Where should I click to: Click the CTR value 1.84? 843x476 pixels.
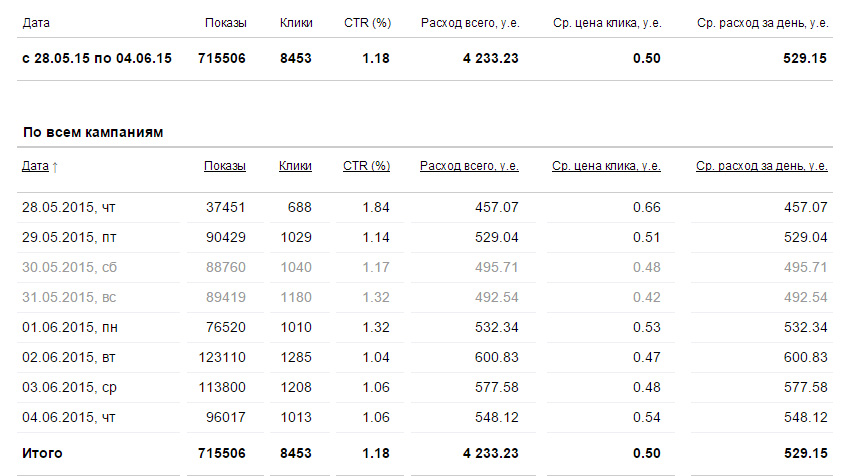pos(376,207)
